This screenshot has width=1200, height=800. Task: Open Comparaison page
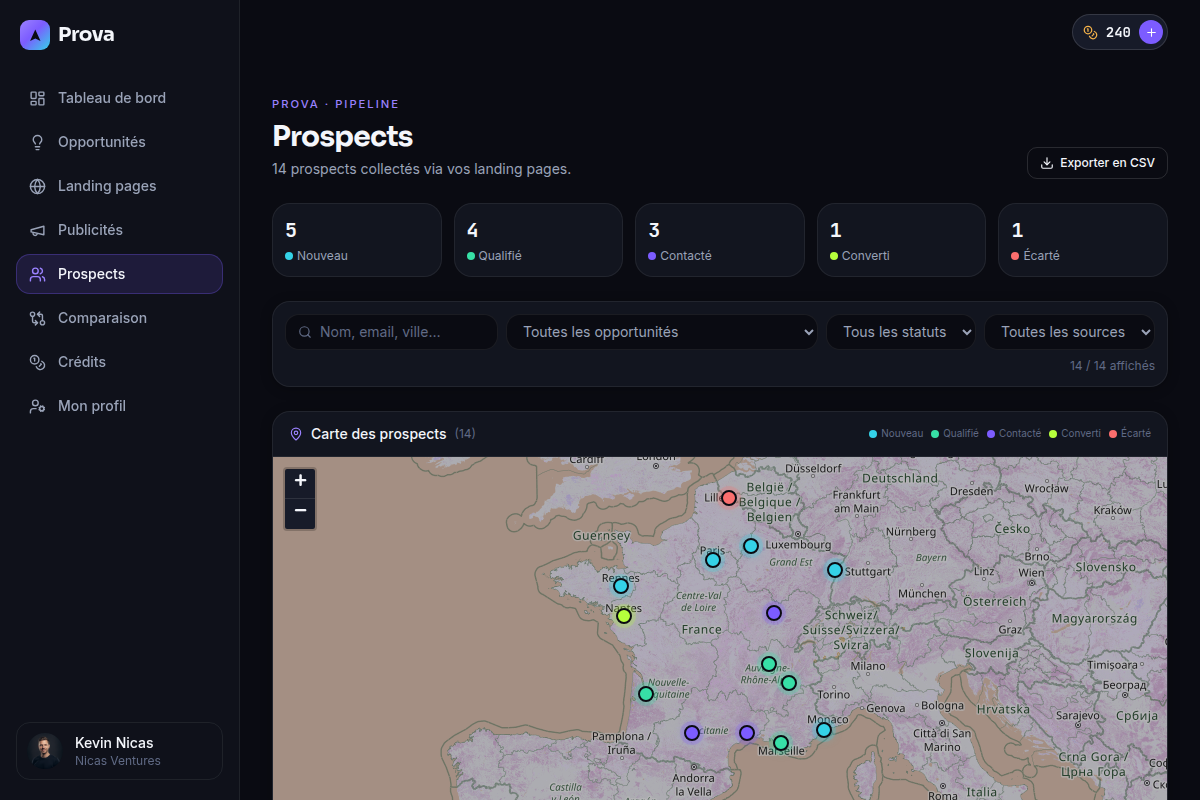[x=119, y=318]
